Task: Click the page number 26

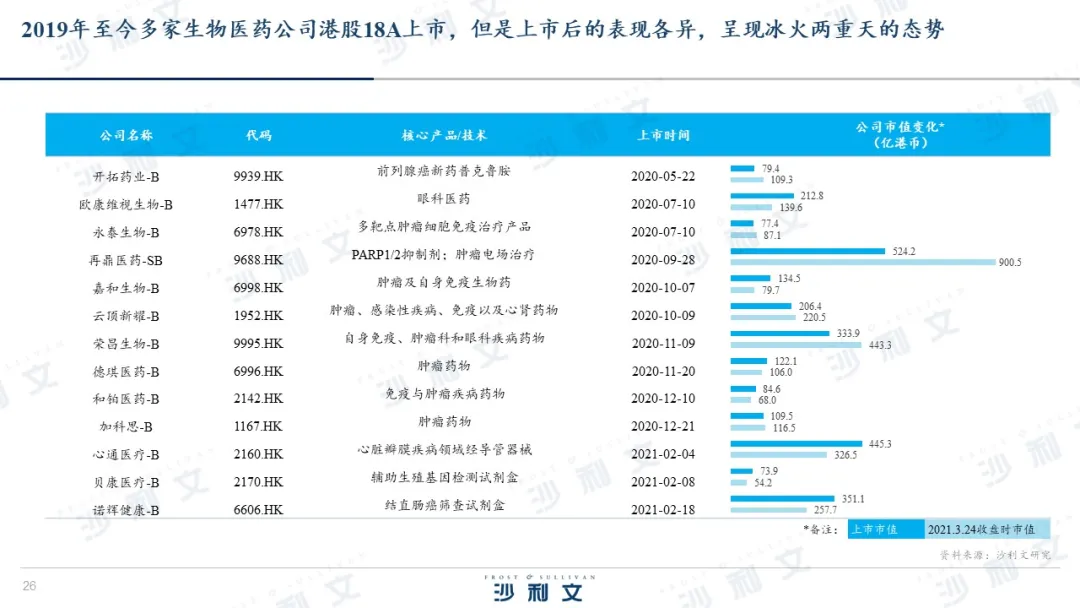Action: (x=29, y=586)
